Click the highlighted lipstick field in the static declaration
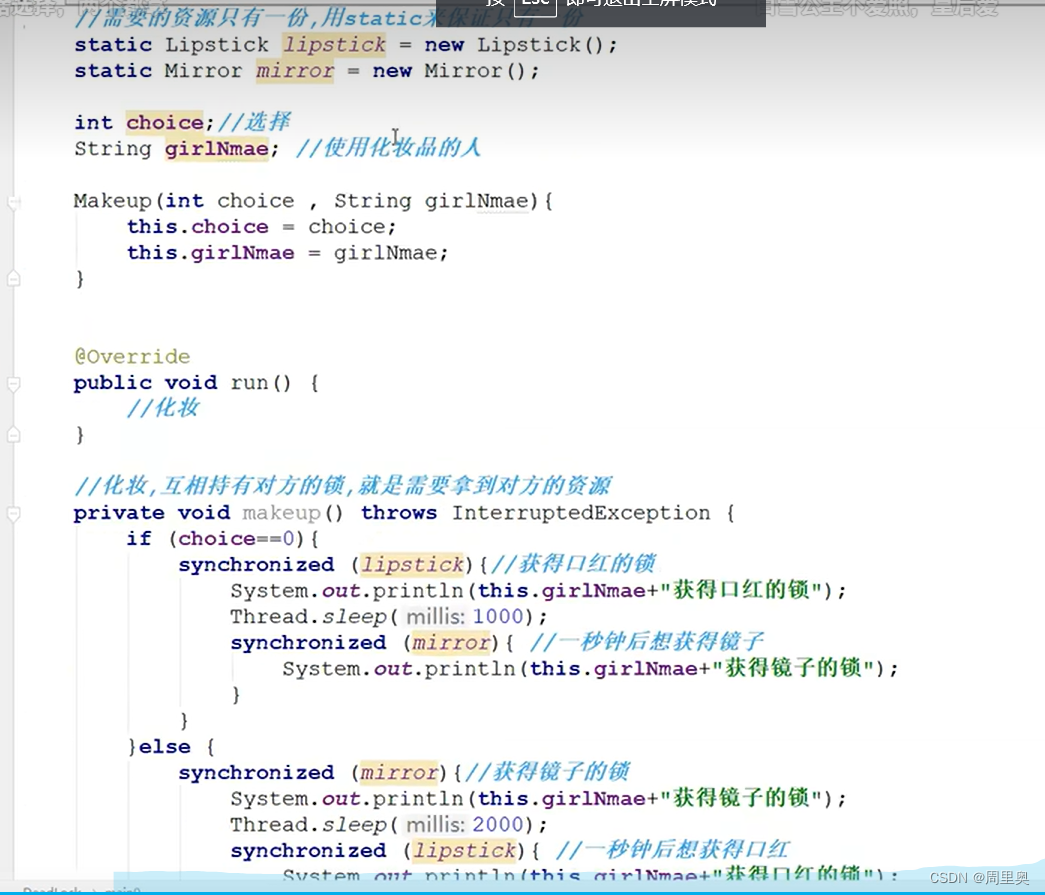This screenshot has height=895, width=1045. [x=335, y=45]
